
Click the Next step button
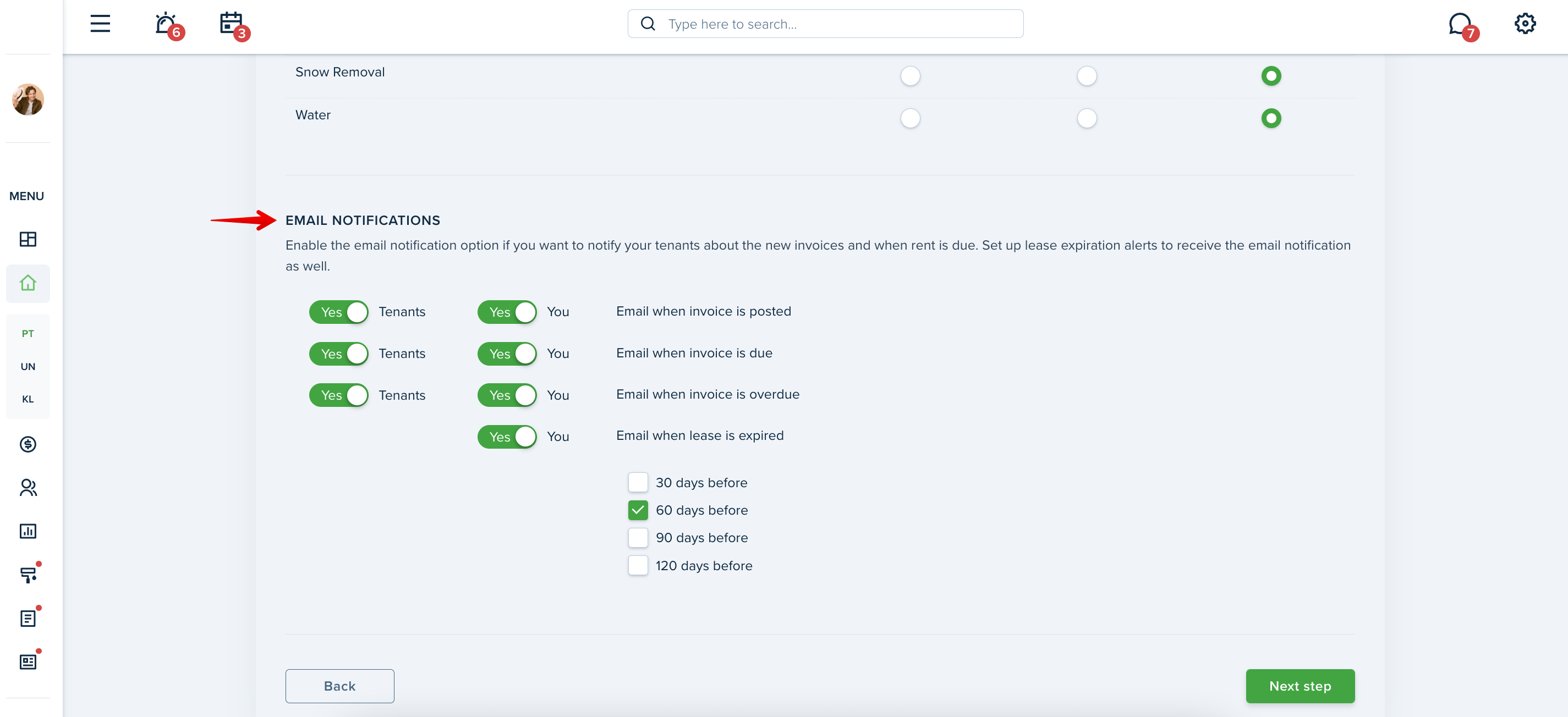click(1300, 686)
